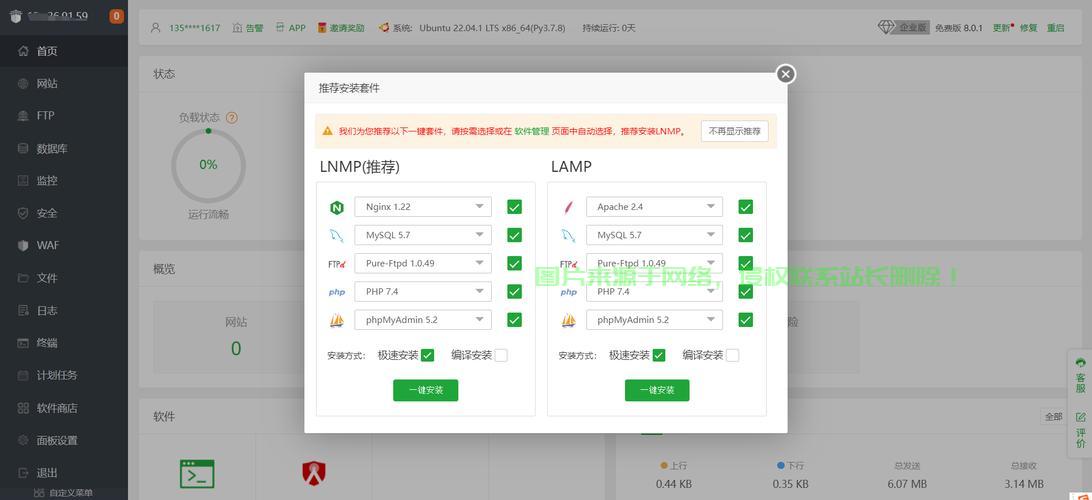This screenshot has width=1092, height=500.
Task: Enable compile install checkbox under LNMP
Action: click(501, 355)
